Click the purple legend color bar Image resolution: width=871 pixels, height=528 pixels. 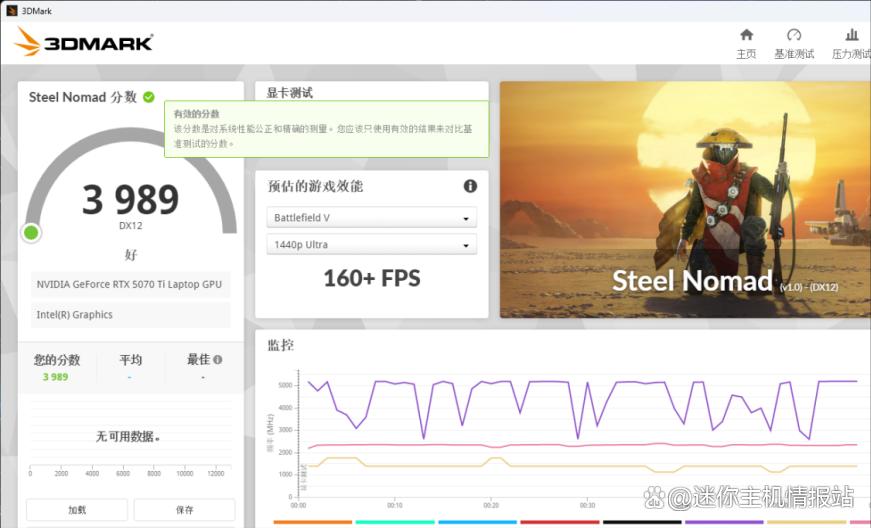click(x=724, y=522)
